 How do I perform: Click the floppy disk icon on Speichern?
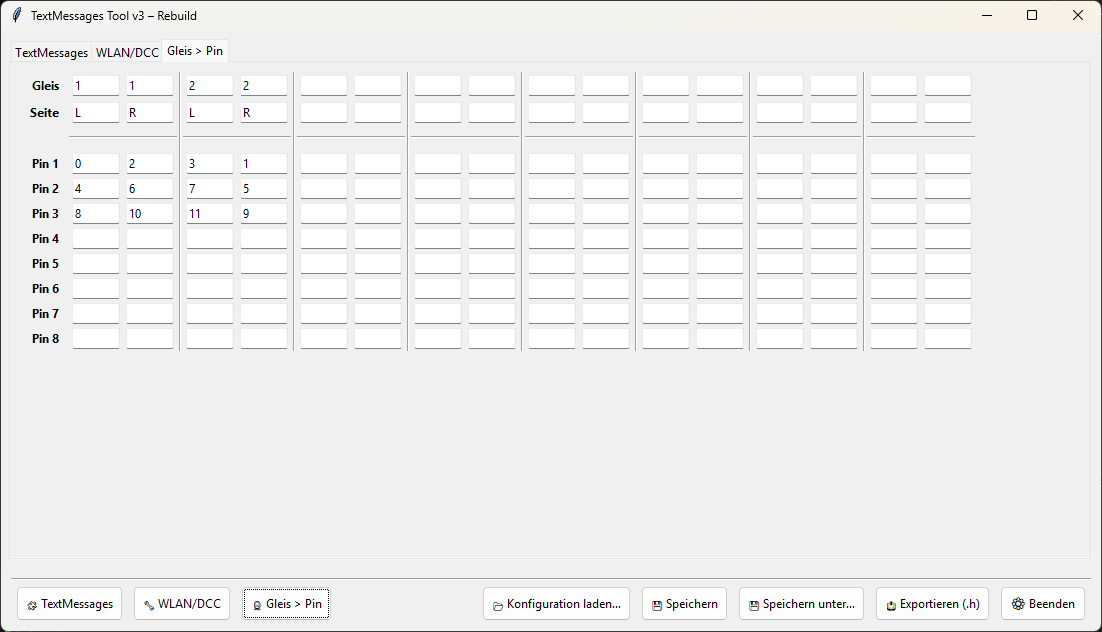tap(656, 605)
